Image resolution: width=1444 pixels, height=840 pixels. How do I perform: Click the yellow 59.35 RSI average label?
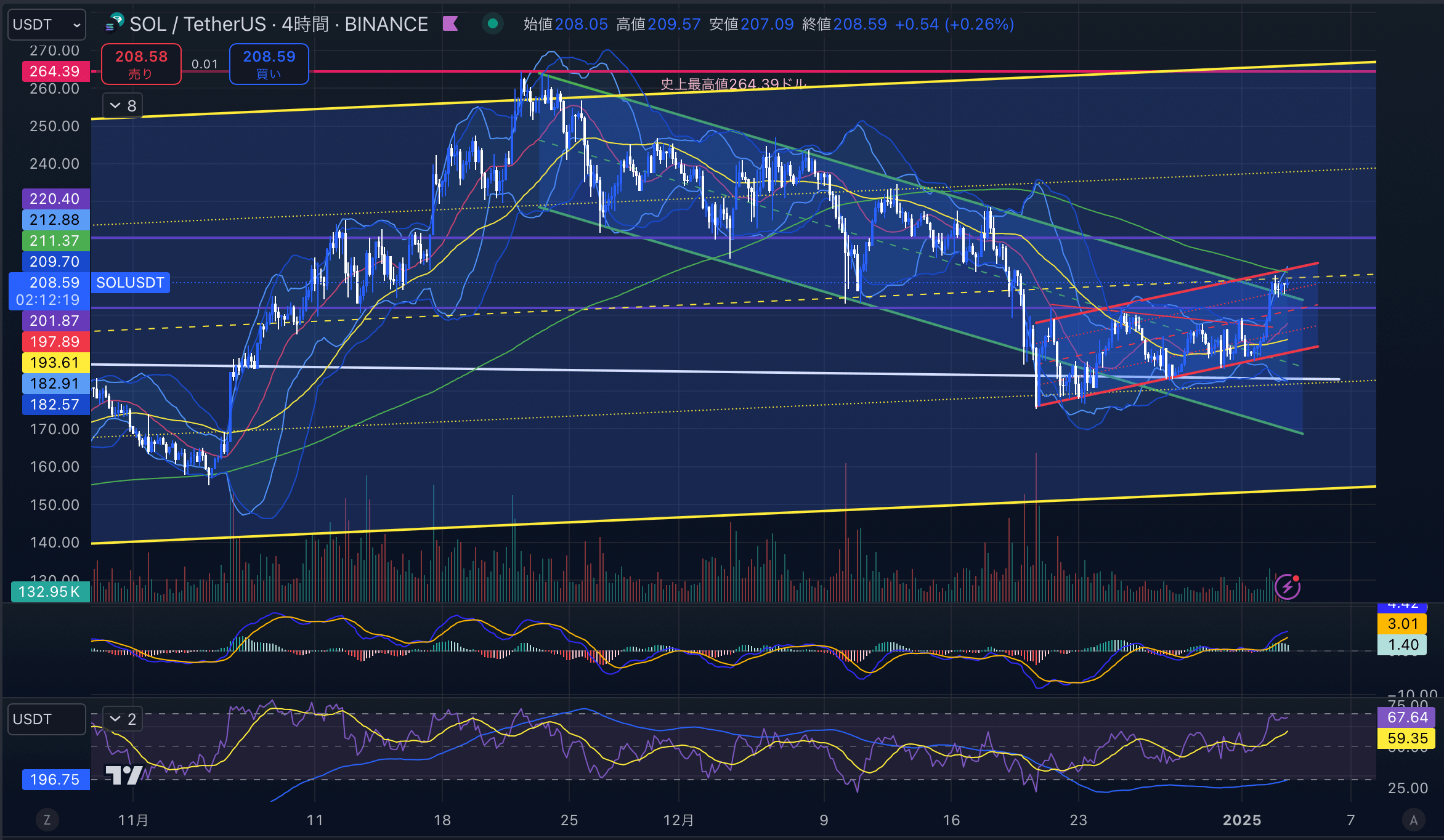(1407, 738)
